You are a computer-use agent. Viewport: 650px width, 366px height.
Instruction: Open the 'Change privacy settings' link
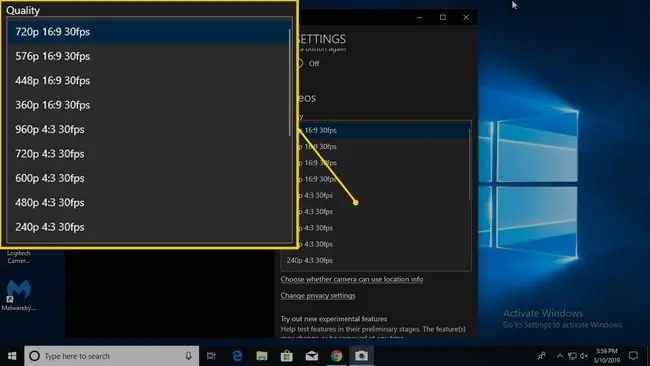click(318, 296)
